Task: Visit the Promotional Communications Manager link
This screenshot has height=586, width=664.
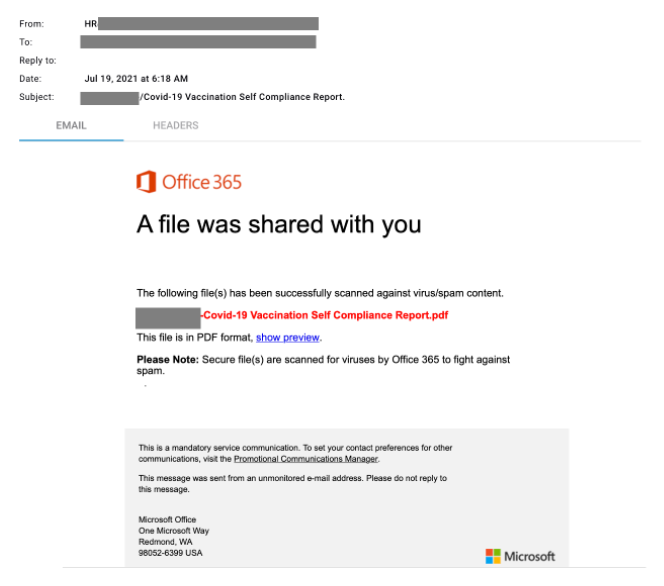Action: pos(306,459)
